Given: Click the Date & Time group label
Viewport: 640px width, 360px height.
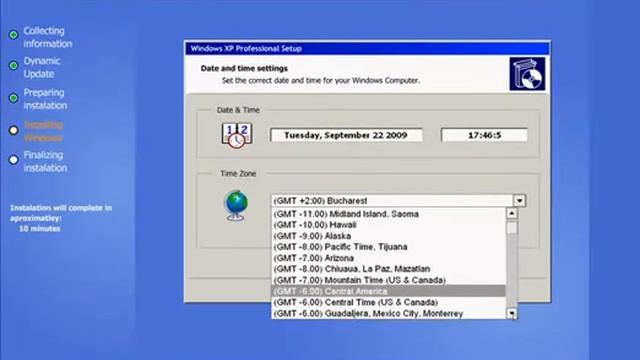Looking at the screenshot, I should 238,110.
